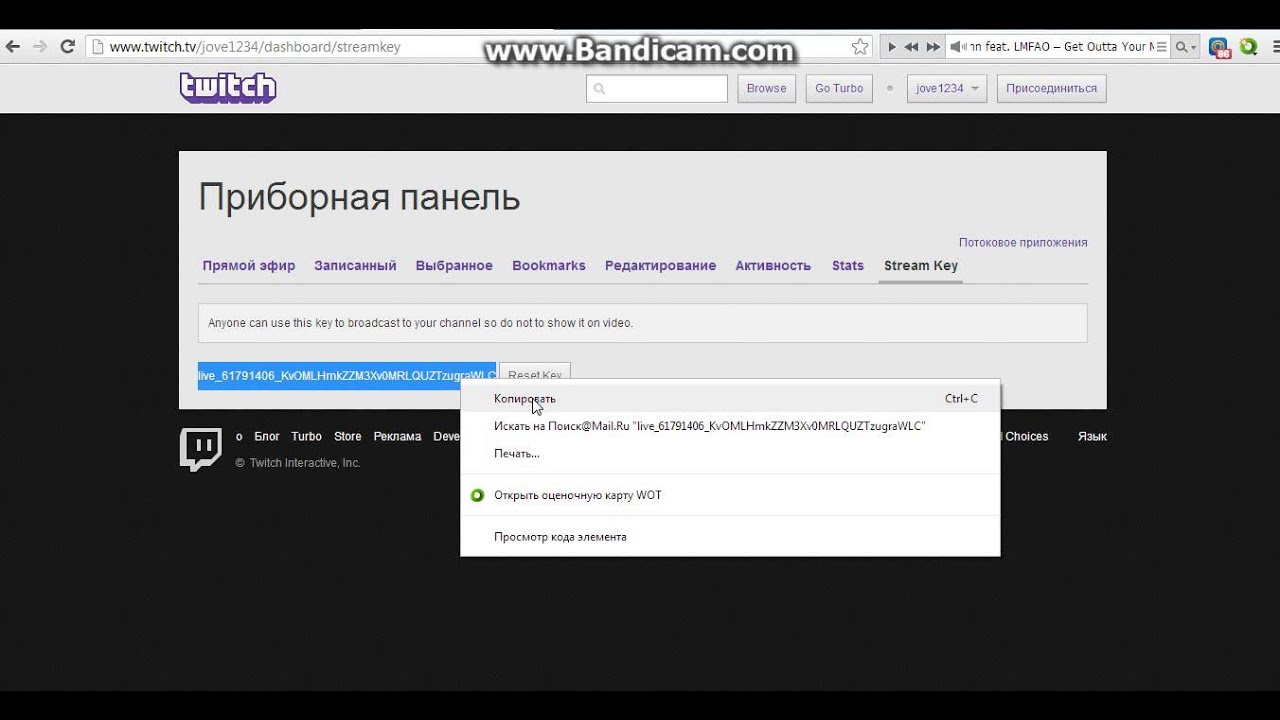Click the small status dot beside jove1234

pyautogui.click(x=889, y=88)
